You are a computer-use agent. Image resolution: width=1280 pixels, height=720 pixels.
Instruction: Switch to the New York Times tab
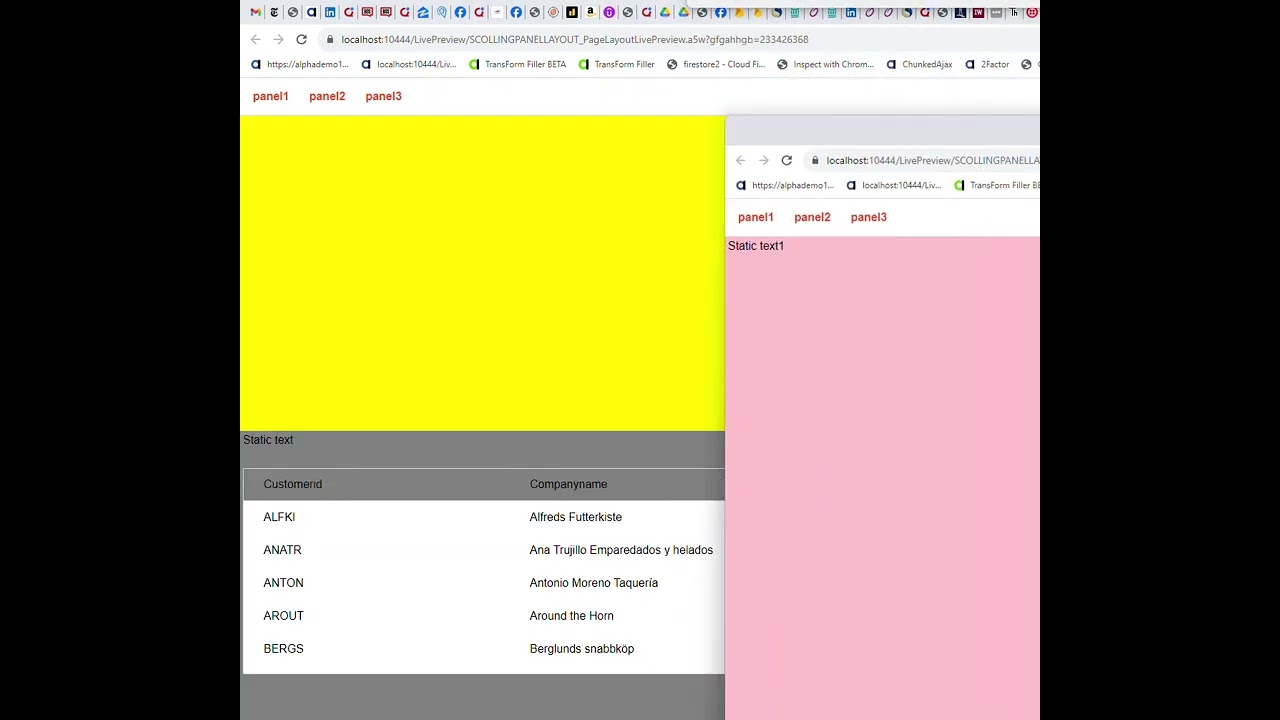[274, 12]
